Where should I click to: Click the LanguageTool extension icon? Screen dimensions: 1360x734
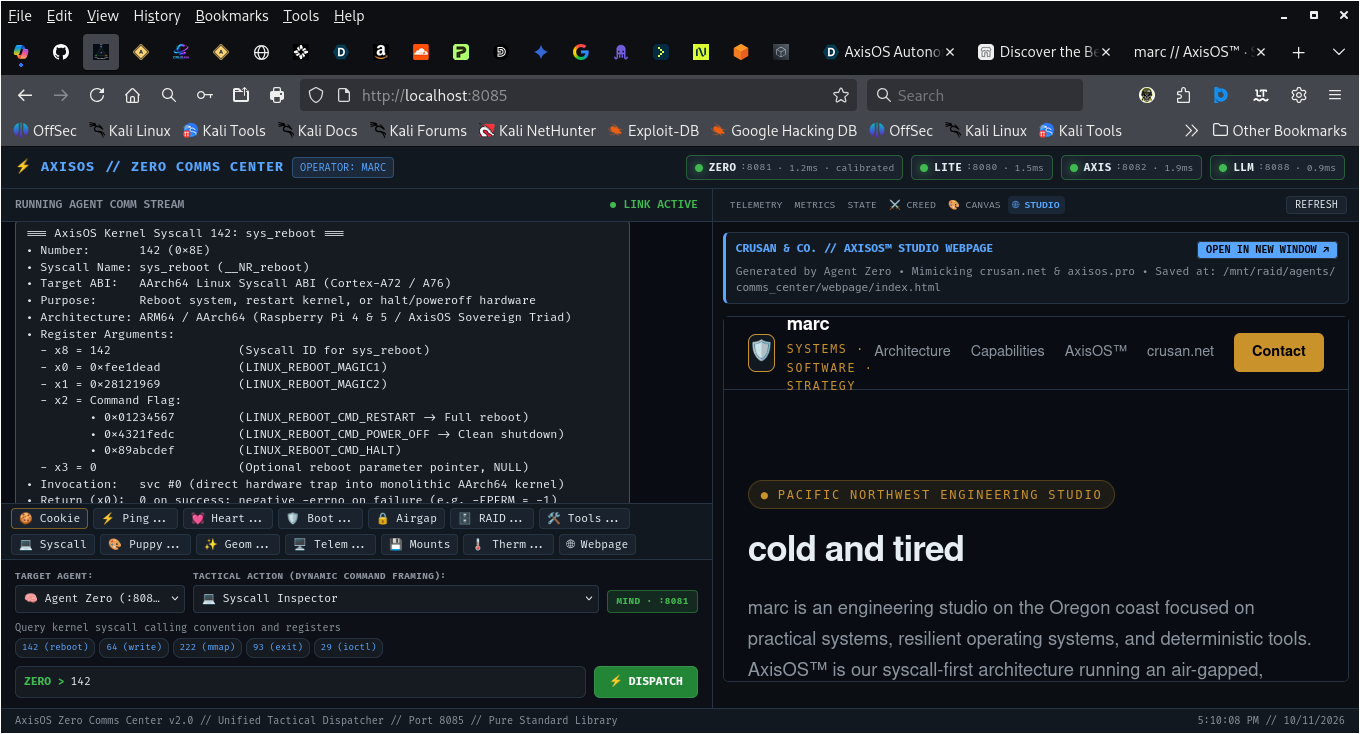point(1261,95)
